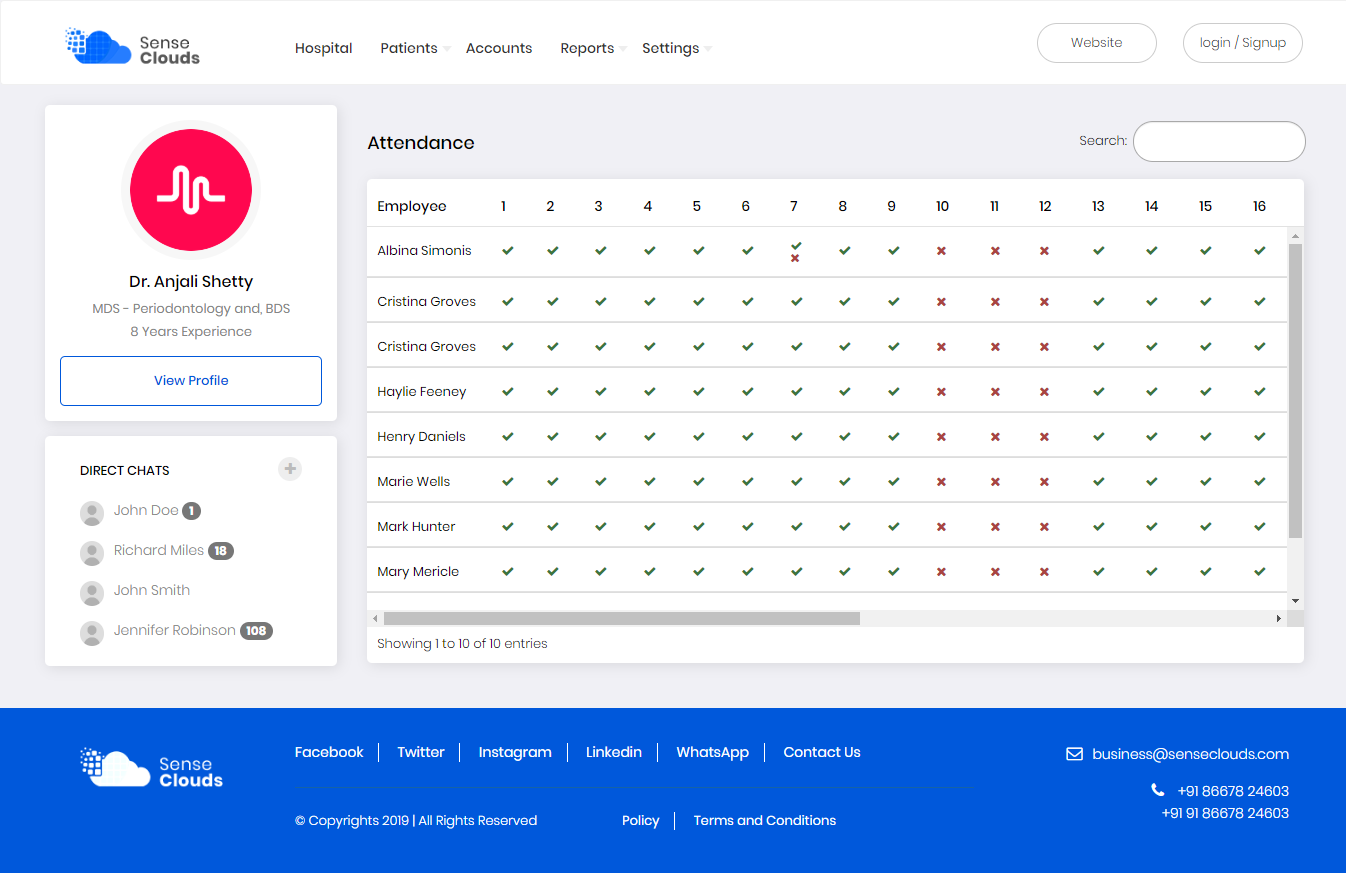Open the WhatsApp footer link
This screenshot has width=1346, height=873.
point(712,752)
